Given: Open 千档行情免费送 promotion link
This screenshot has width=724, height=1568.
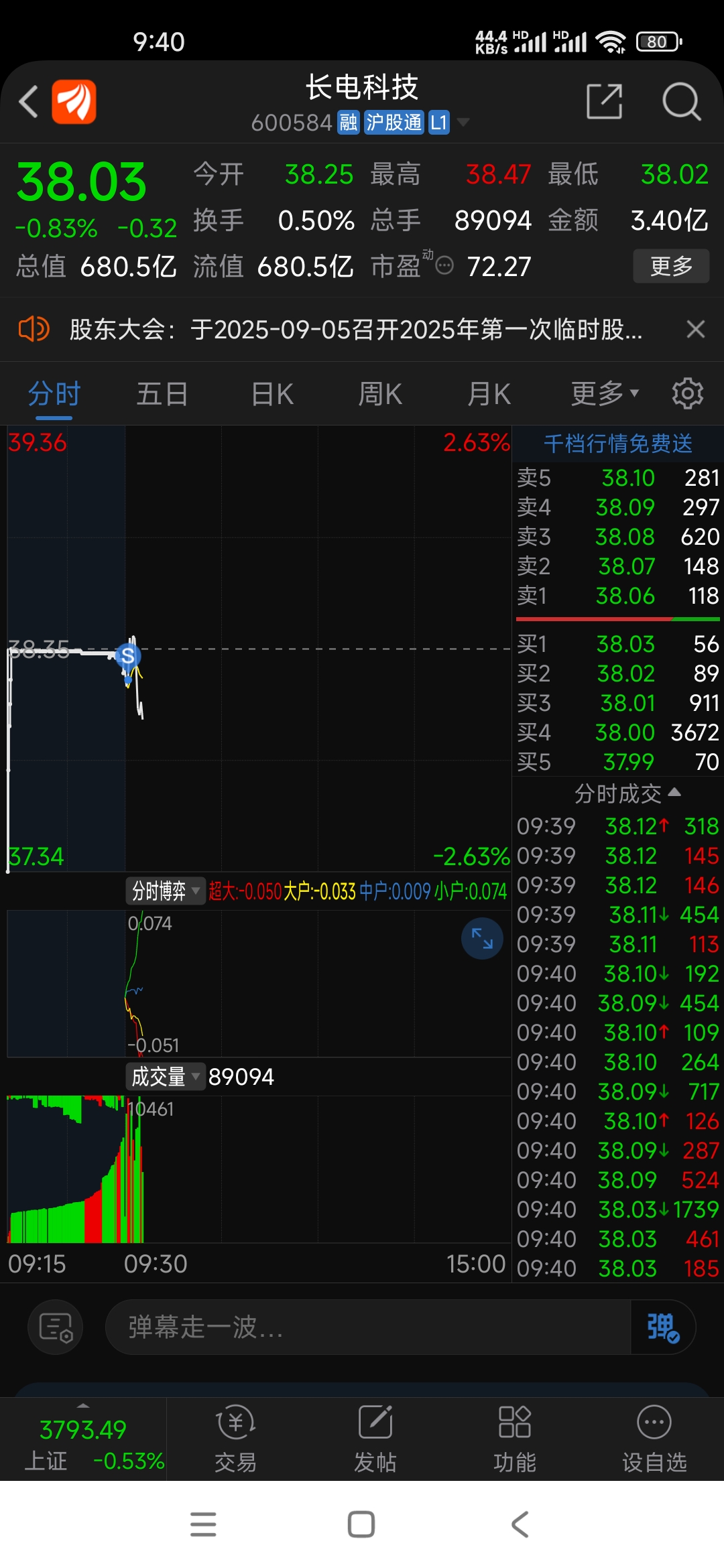Looking at the screenshot, I should click(x=618, y=443).
